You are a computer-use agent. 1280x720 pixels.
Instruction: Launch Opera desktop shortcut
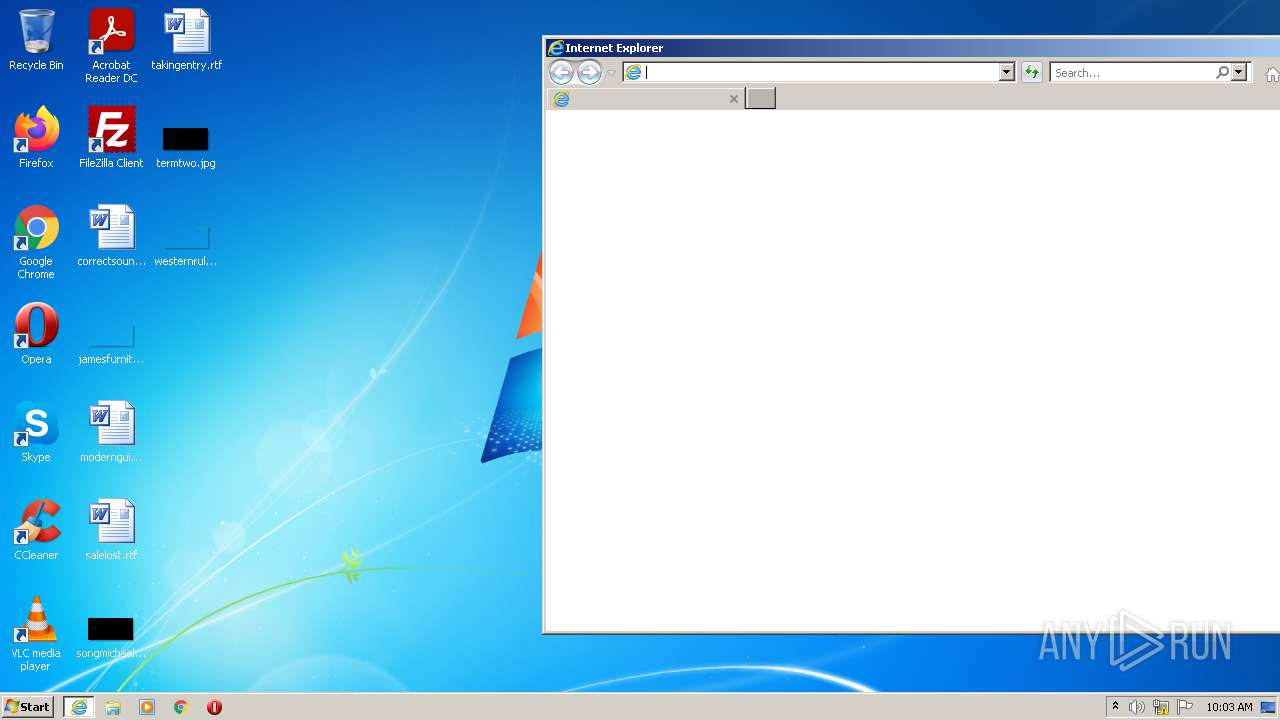tap(36, 334)
